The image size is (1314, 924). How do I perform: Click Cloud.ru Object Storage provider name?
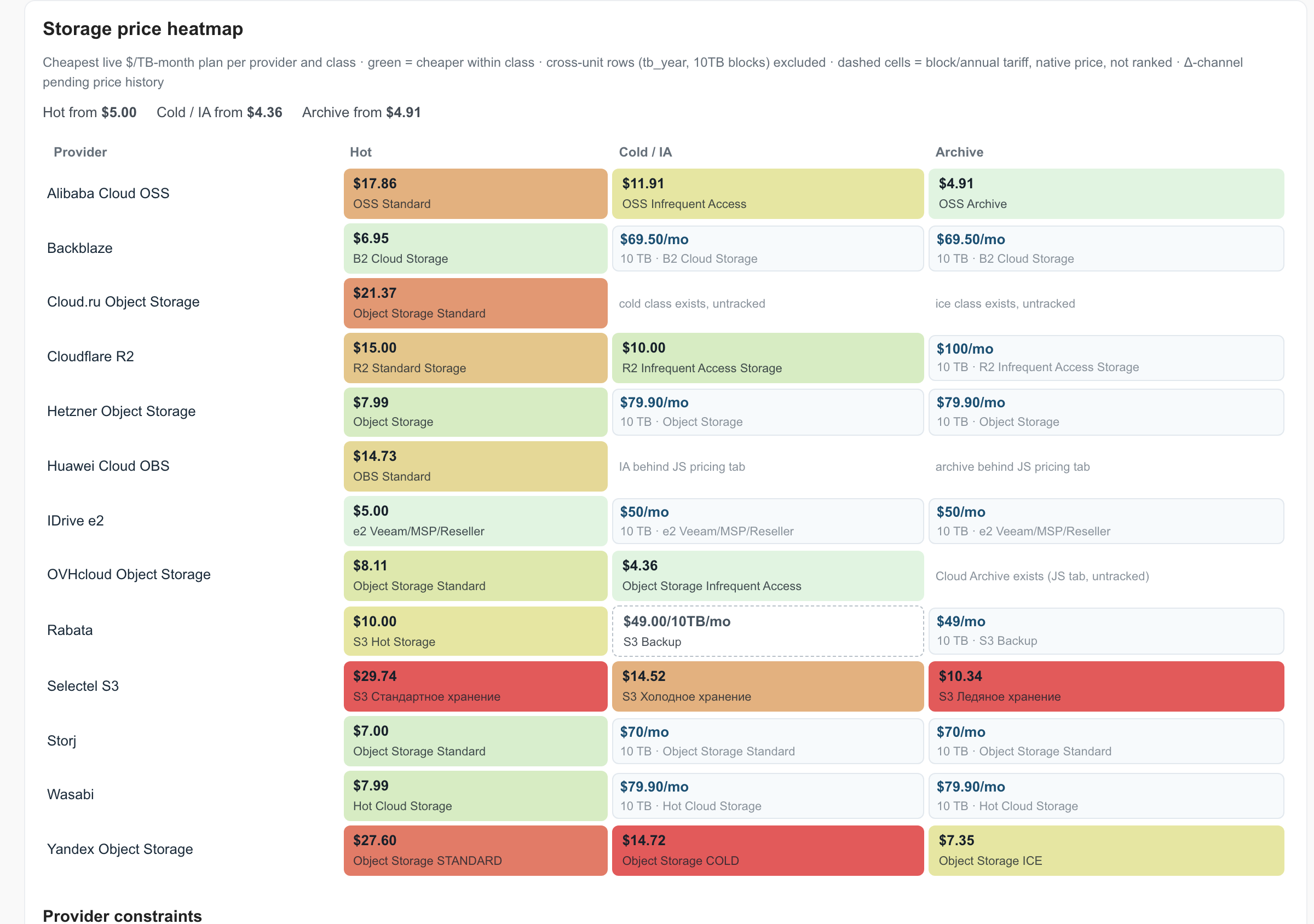click(x=123, y=302)
